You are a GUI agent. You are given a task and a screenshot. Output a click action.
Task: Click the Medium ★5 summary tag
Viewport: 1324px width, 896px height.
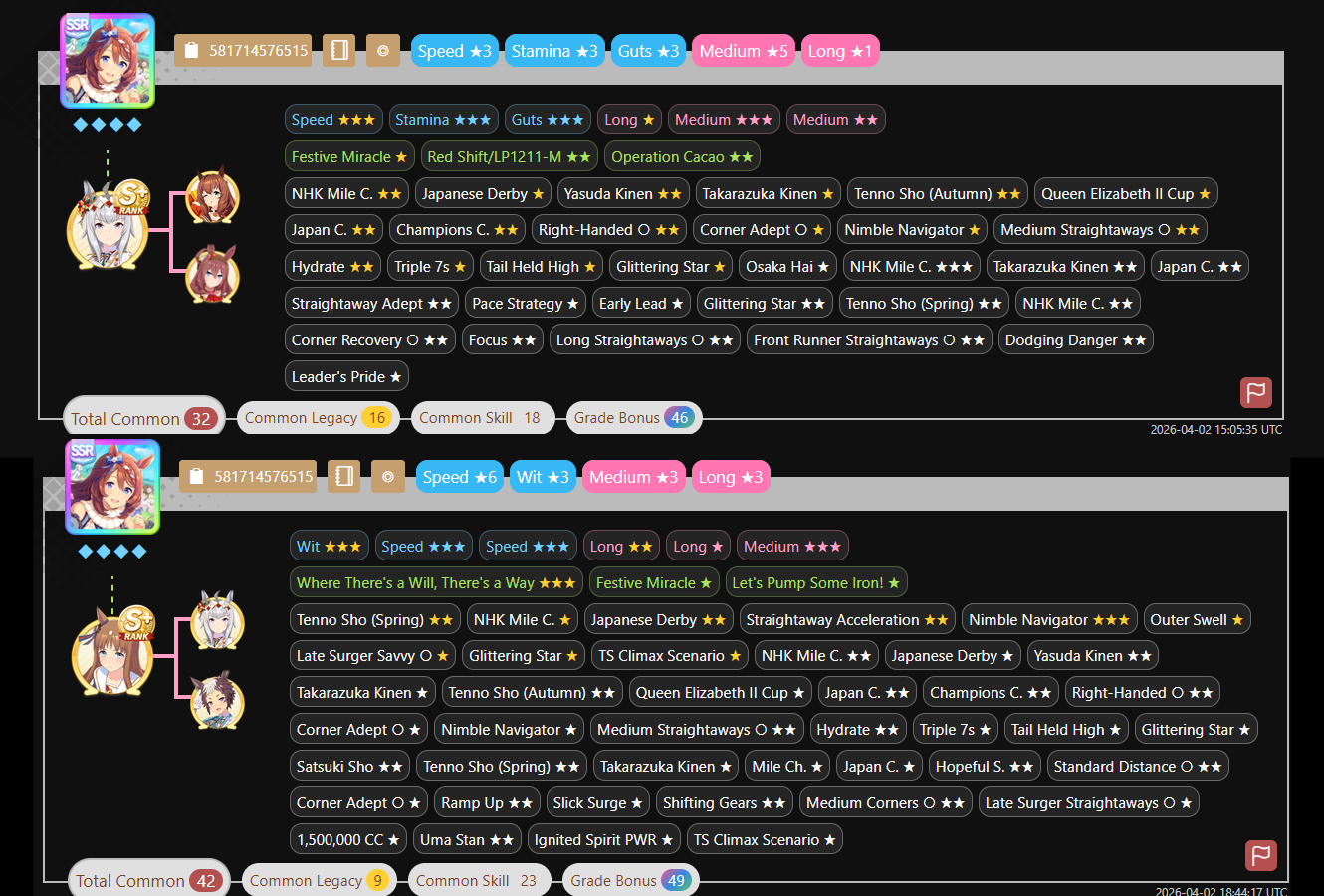(744, 51)
